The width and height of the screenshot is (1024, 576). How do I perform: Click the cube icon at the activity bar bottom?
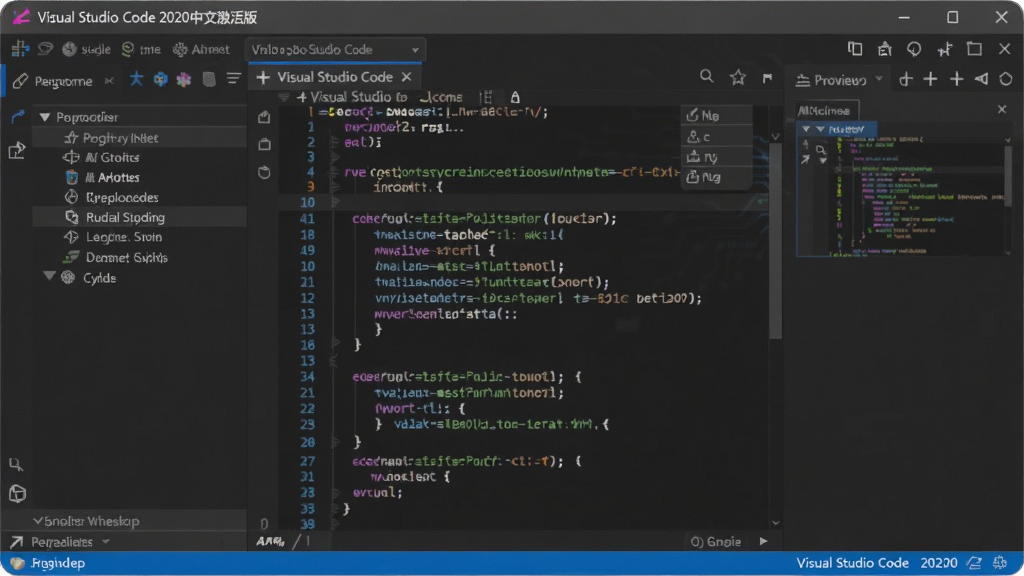tap(18, 494)
